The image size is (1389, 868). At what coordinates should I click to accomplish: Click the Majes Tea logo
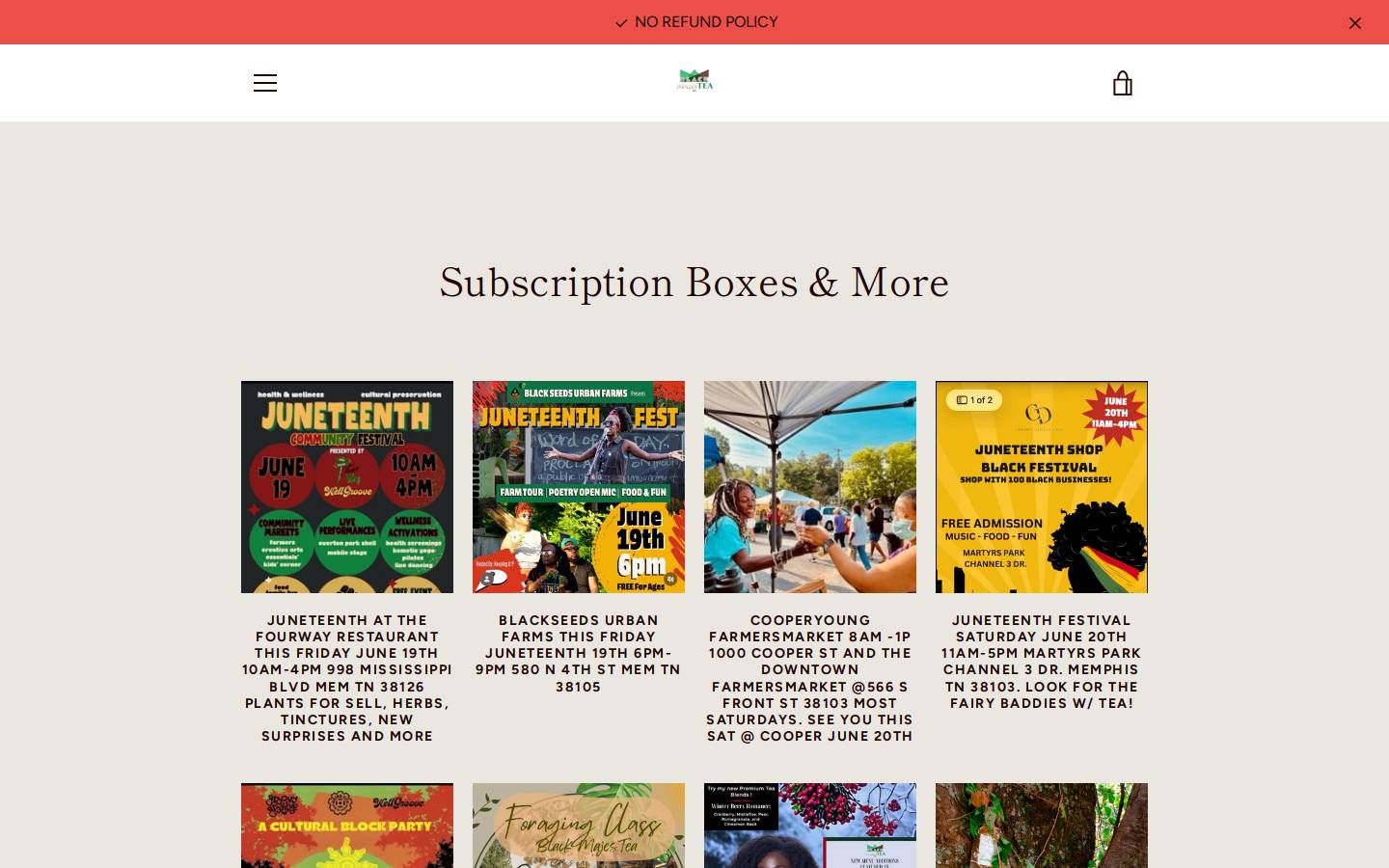(694, 80)
